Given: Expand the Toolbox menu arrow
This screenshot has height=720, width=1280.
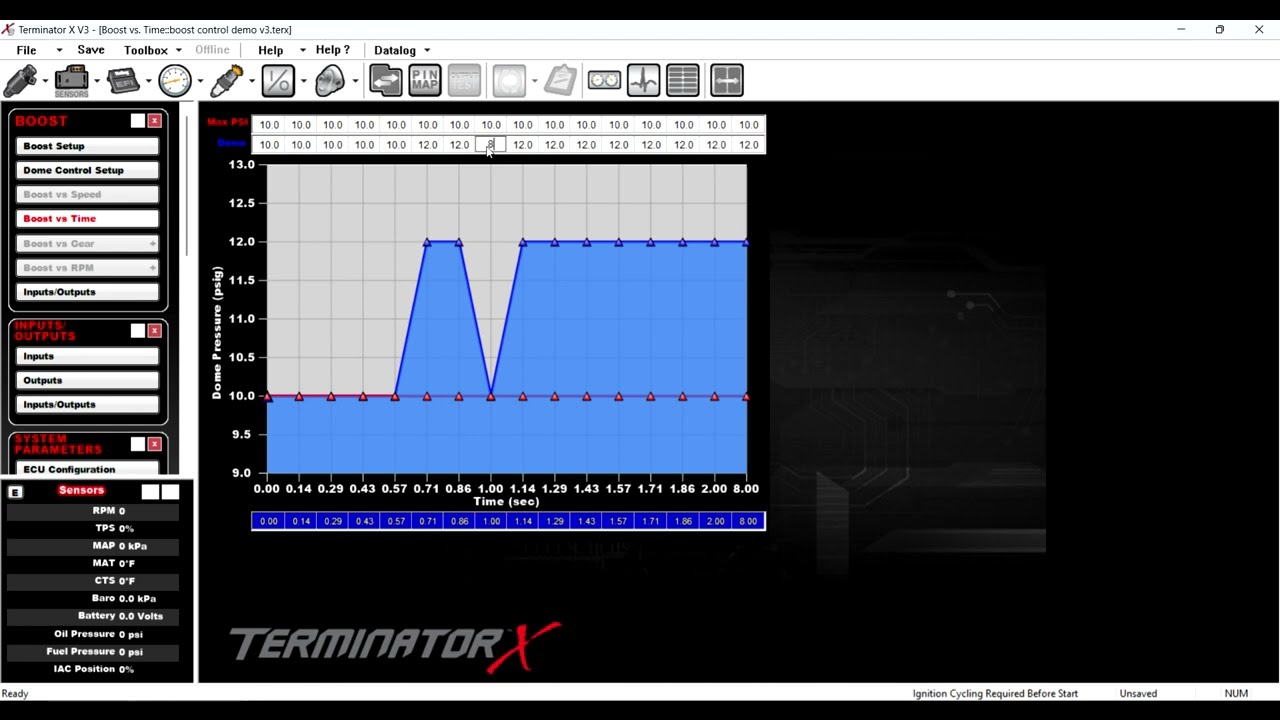Looking at the screenshot, I should [x=179, y=50].
